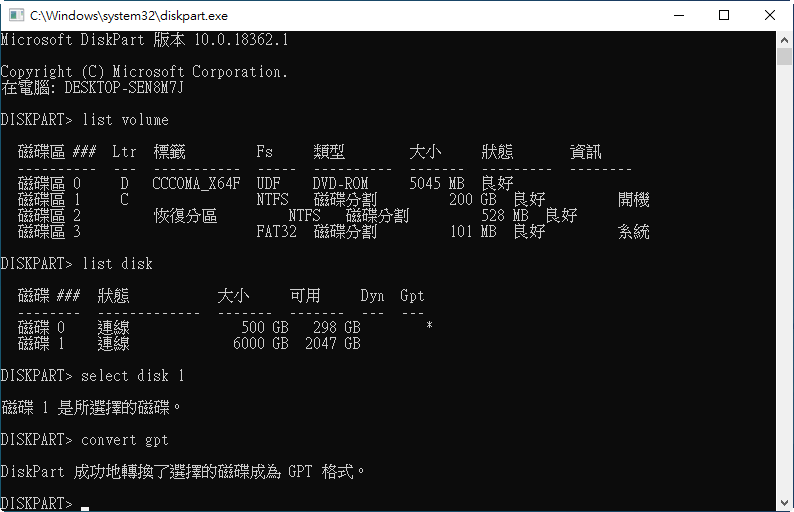Click the scrollbar up arrow
Screen dimensions: 794x512
(x=784, y=40)
